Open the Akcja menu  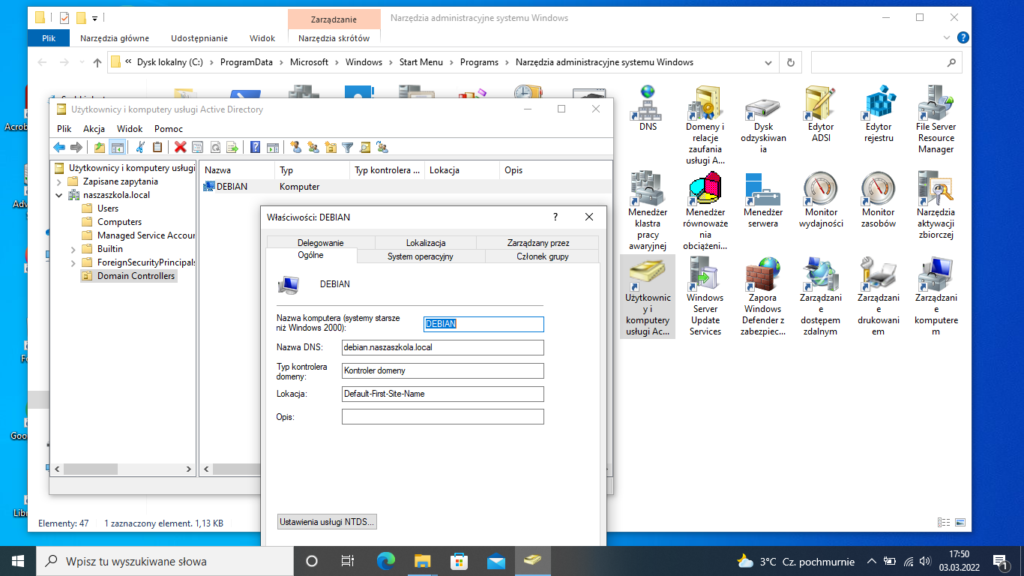coord(94,129)
